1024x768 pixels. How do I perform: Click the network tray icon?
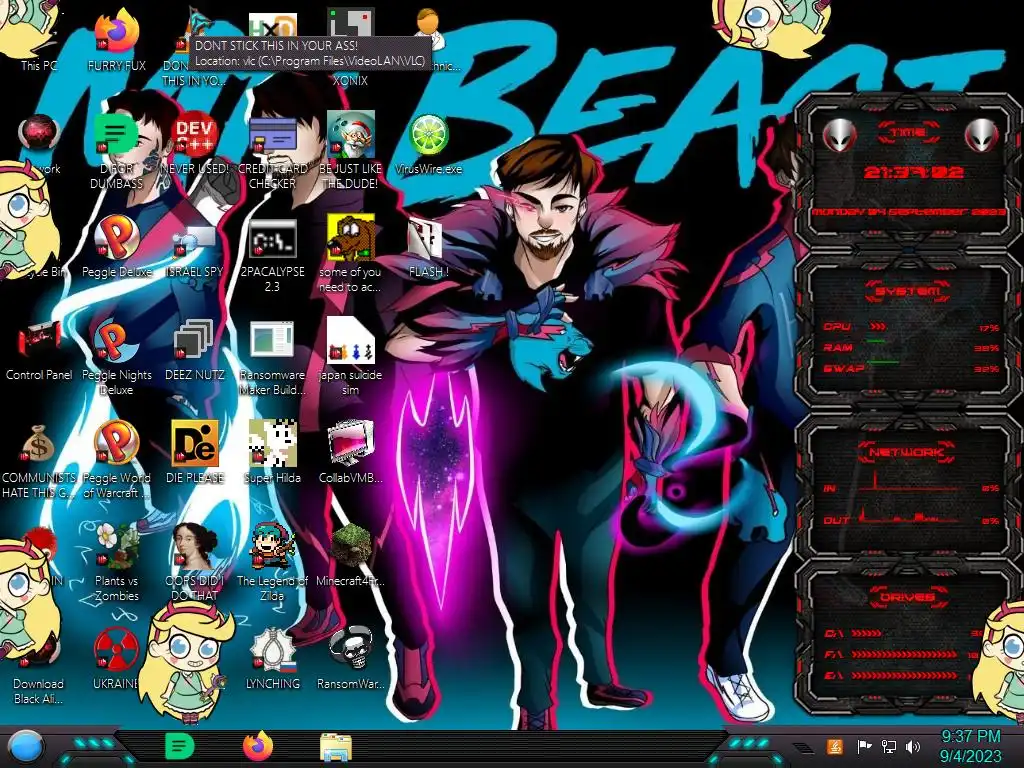click(889, 747)
